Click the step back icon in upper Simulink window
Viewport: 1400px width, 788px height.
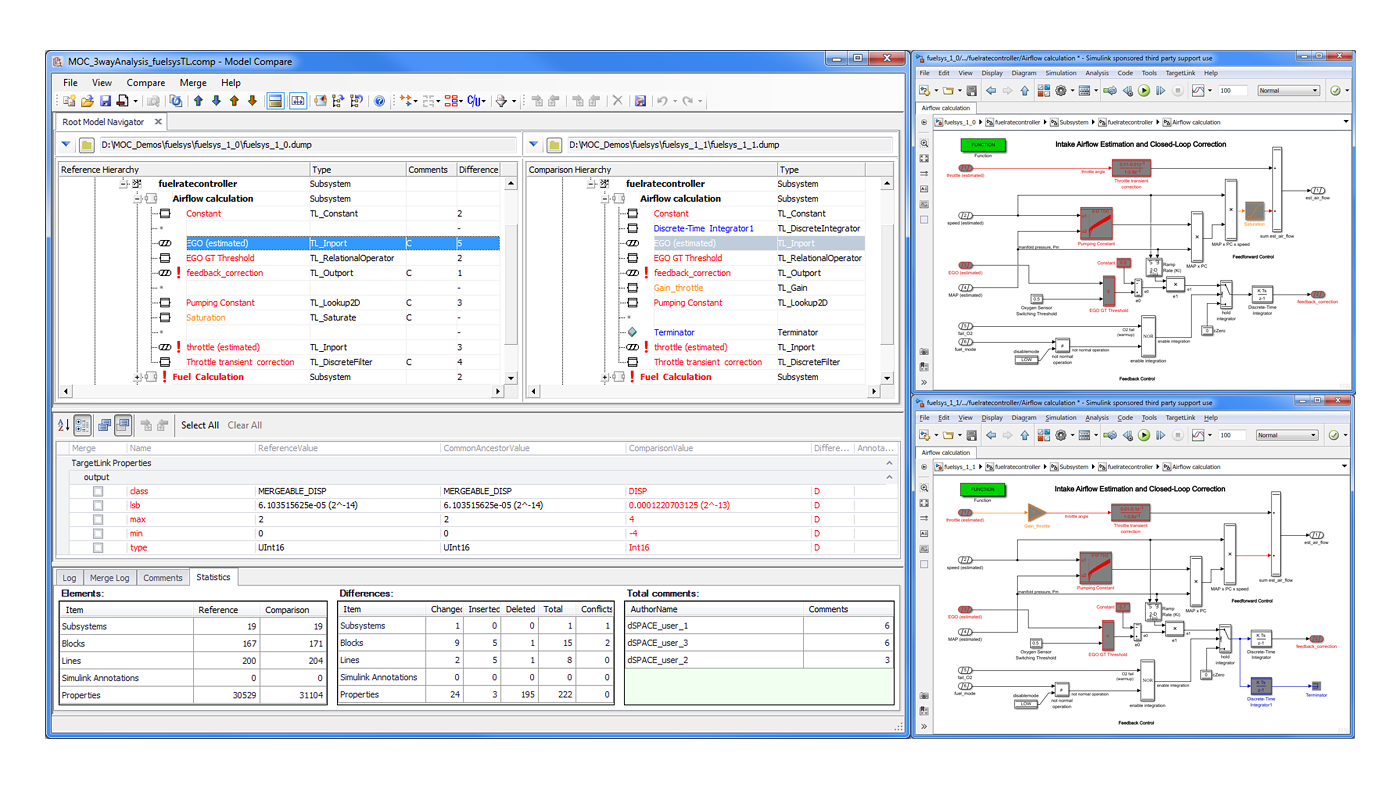(1127, 90)
